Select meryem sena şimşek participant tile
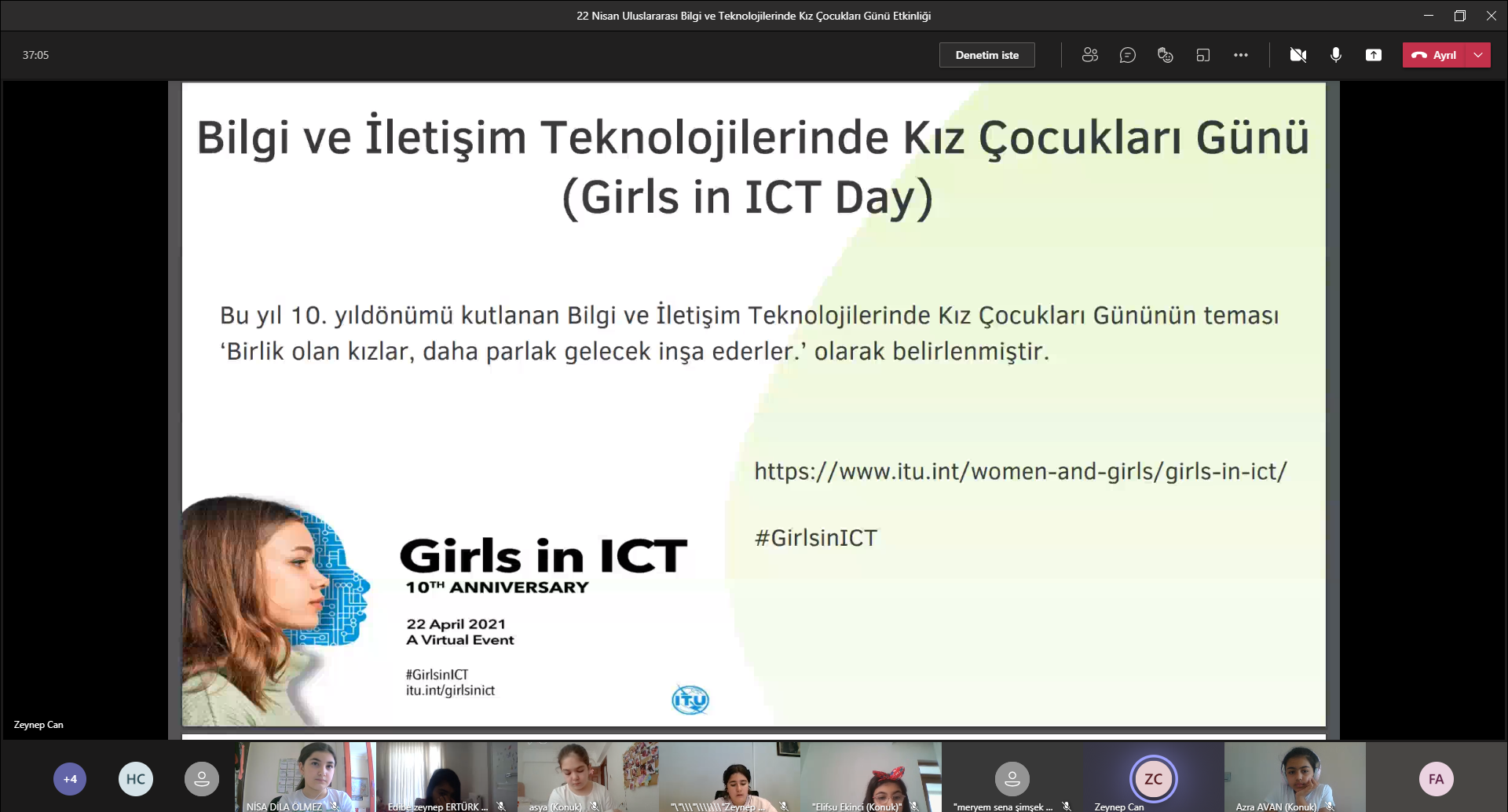The width and height of the screenshot is (1508, 812). coord(1012,777)
